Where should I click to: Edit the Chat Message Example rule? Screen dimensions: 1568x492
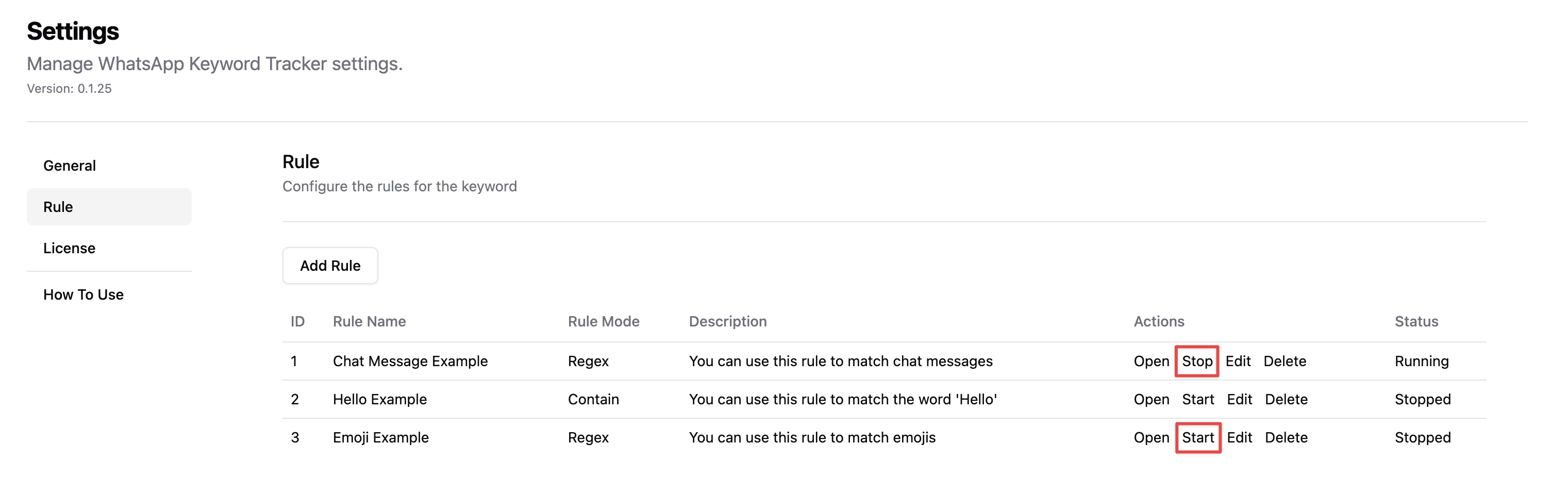(x=1238, y=361)
